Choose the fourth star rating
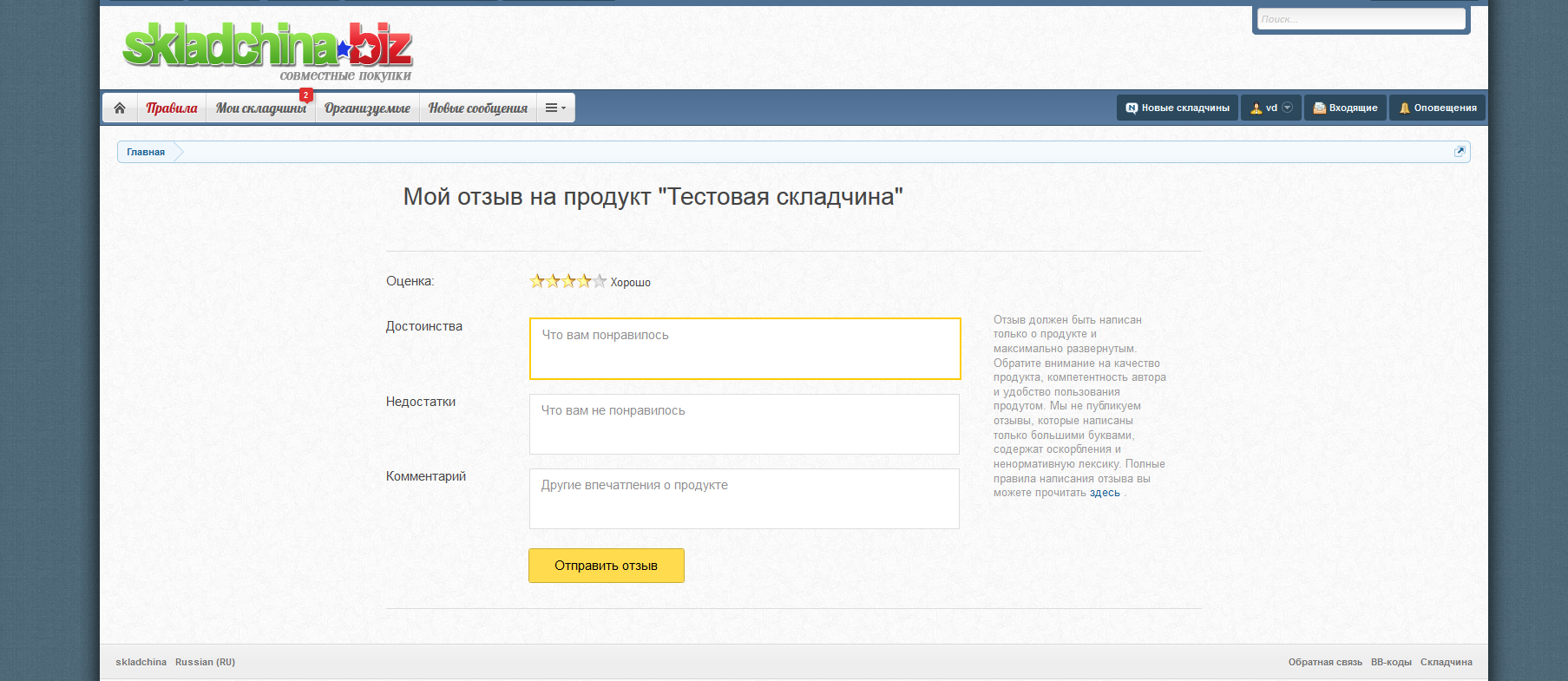The image size is (1568, 681). pos(584,281)
